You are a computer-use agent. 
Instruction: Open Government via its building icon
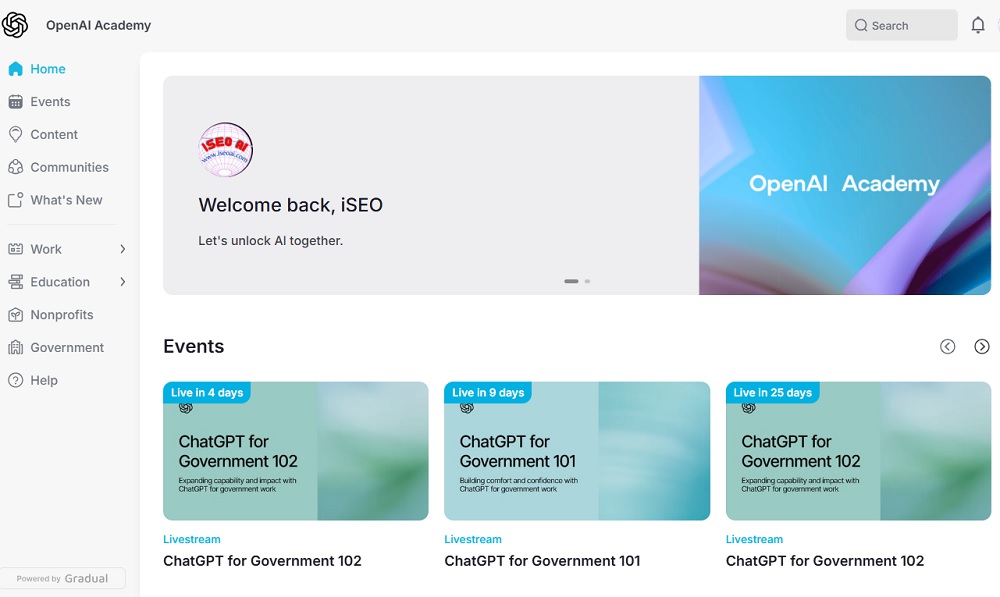pyautogui.click(x=14, y=347)
